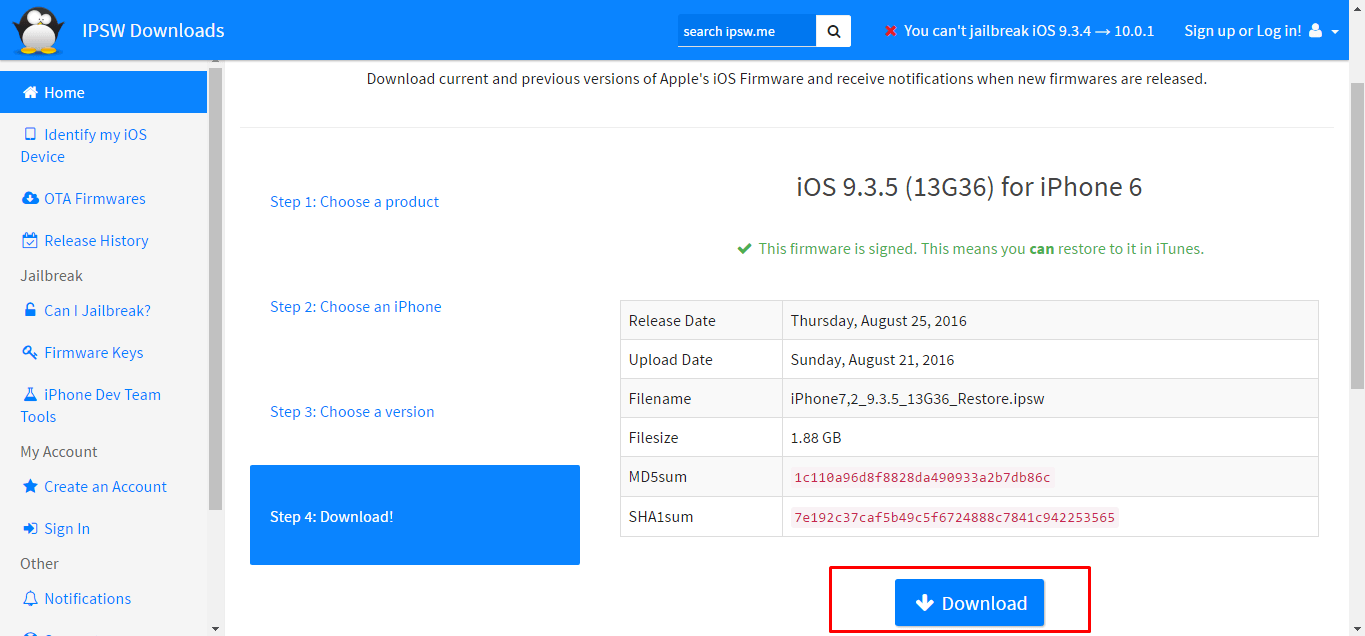Click the Identify my iOS Device phone icon

pyautogui.click(x=30, y=134)
